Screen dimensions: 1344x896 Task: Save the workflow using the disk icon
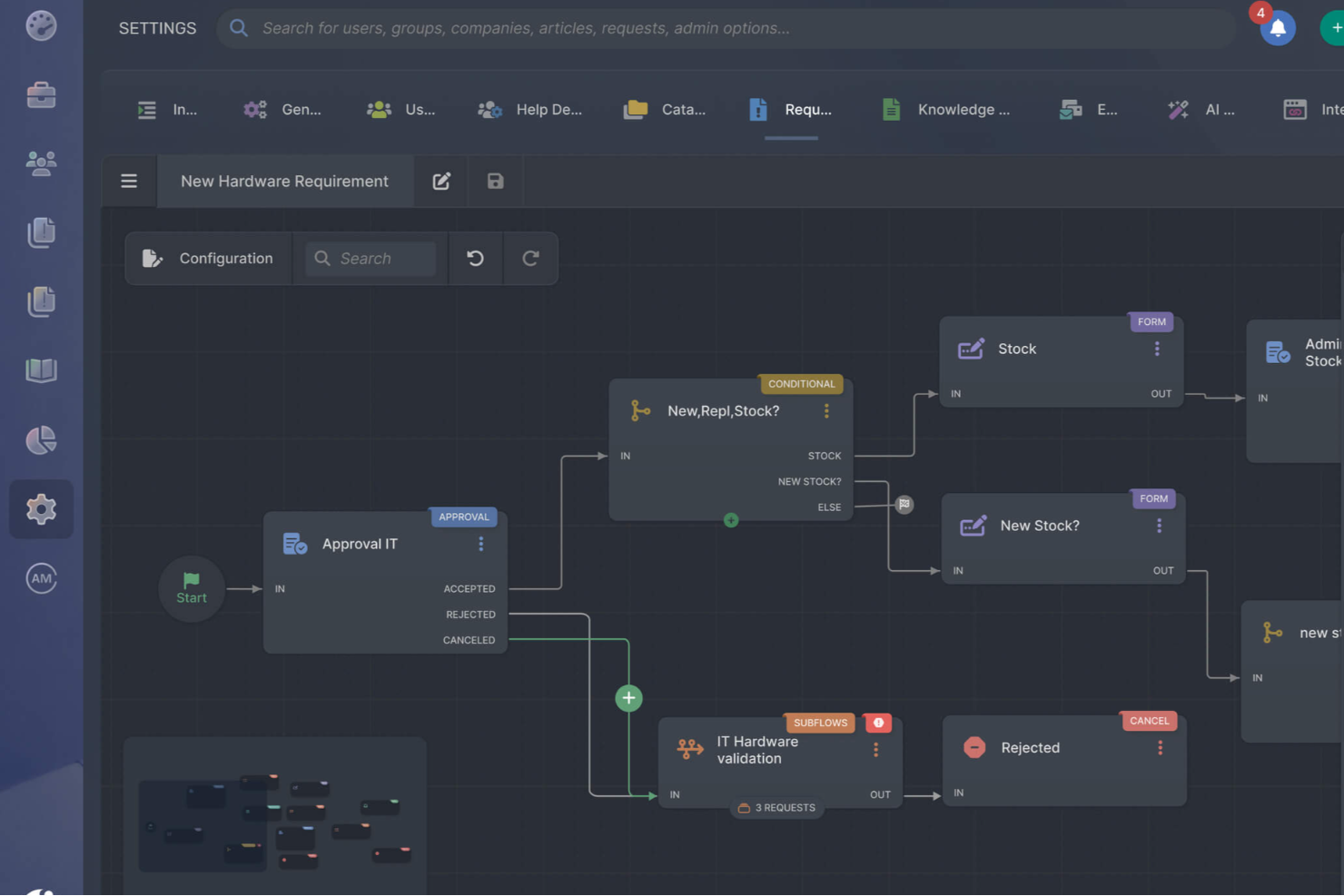pos(494,181)
